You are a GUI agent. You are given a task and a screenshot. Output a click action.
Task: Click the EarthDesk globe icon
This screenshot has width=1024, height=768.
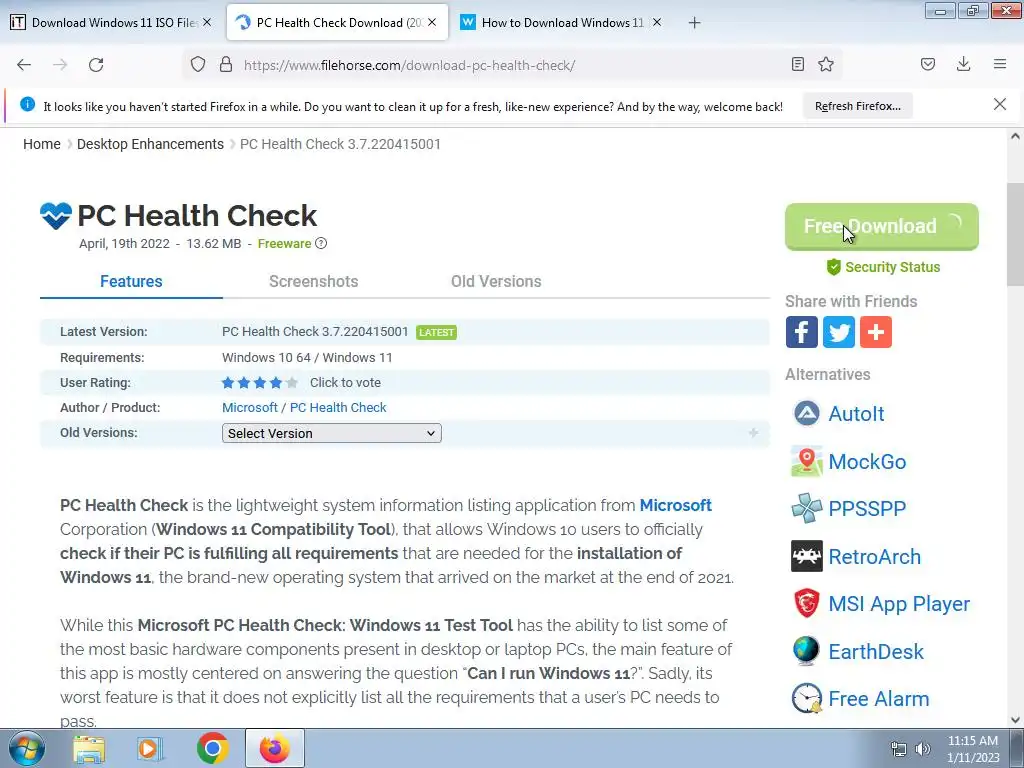807,651
